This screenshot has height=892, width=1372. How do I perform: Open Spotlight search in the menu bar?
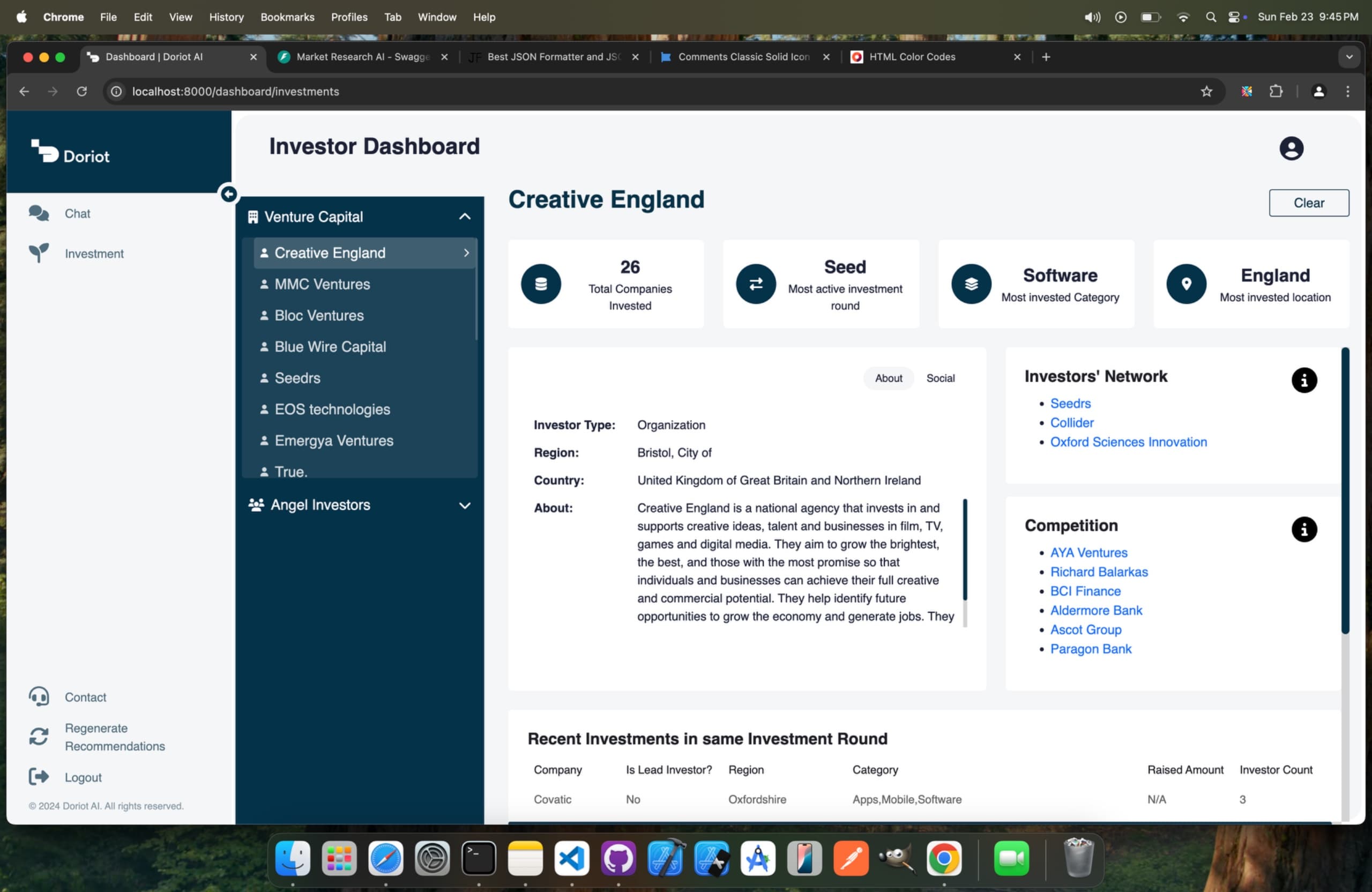(x=1211, y=17)
